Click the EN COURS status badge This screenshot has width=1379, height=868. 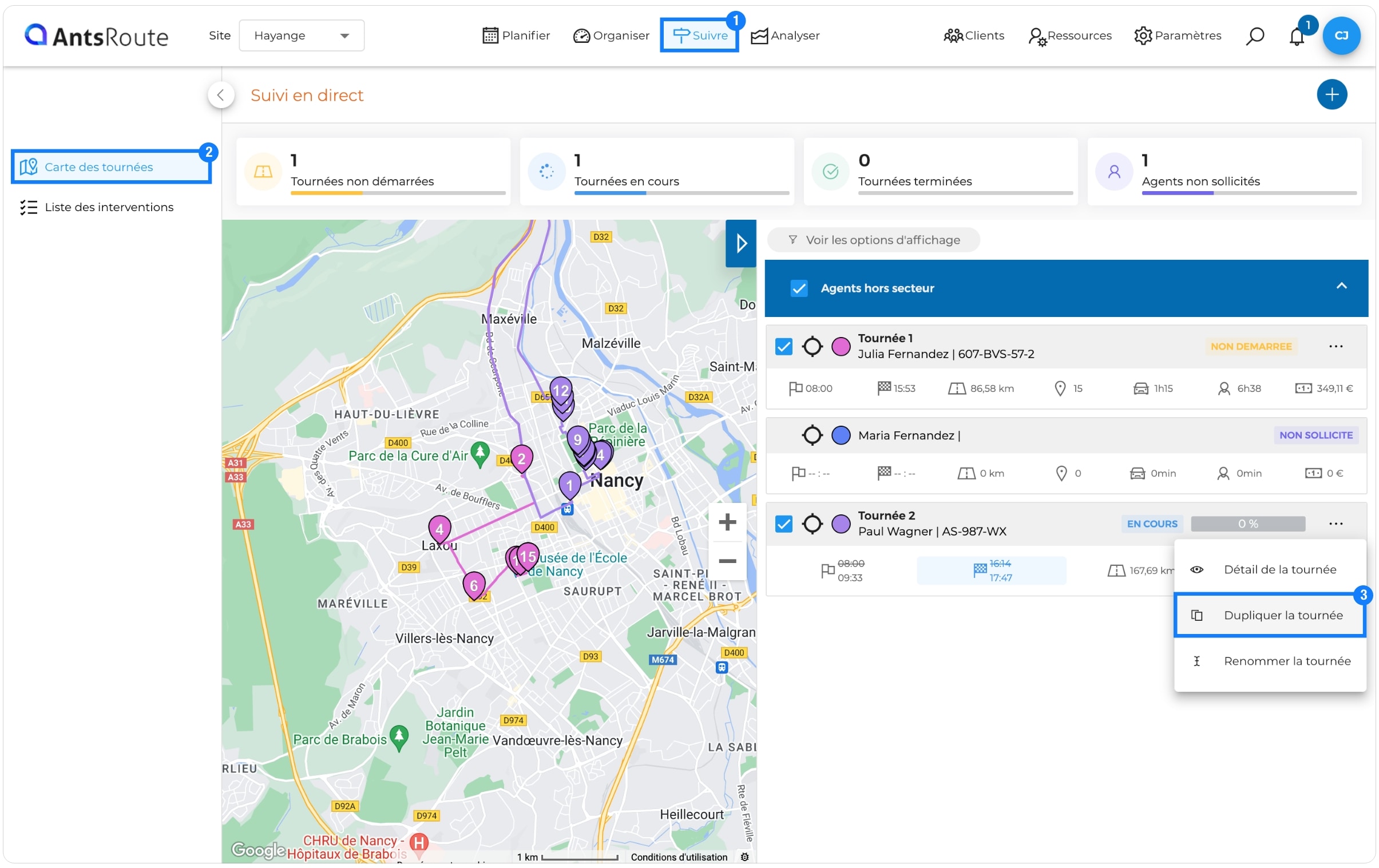pyautogui.click(x=1152, y=524)
